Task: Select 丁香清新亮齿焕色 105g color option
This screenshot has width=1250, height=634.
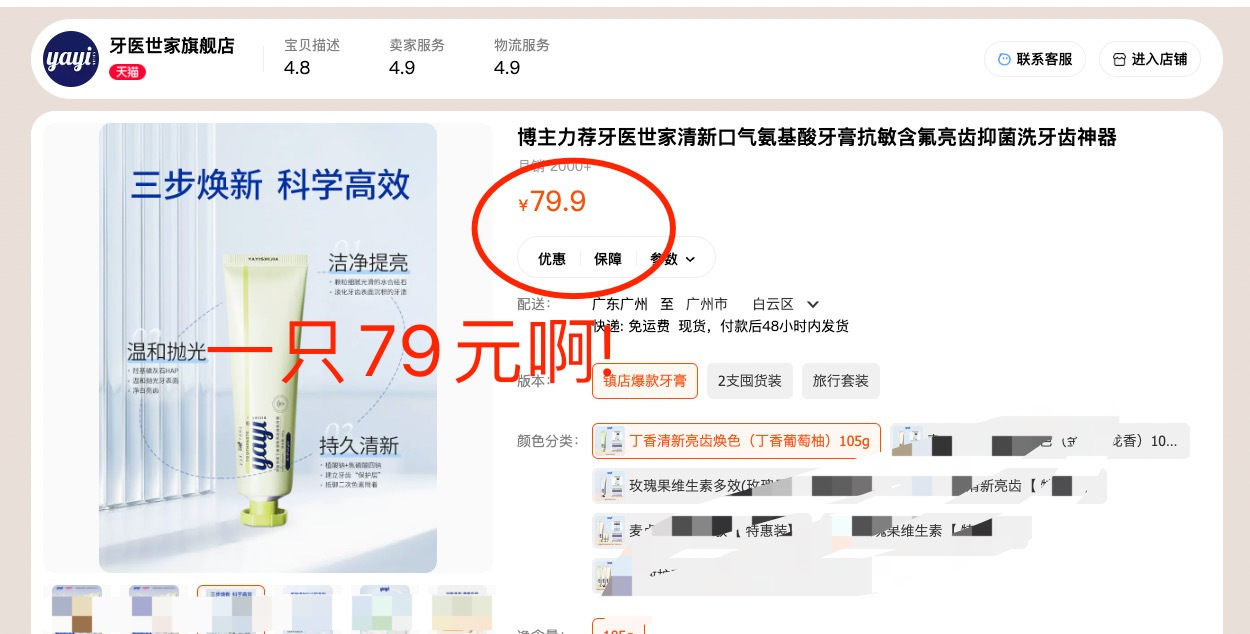Action: [736, 441]
